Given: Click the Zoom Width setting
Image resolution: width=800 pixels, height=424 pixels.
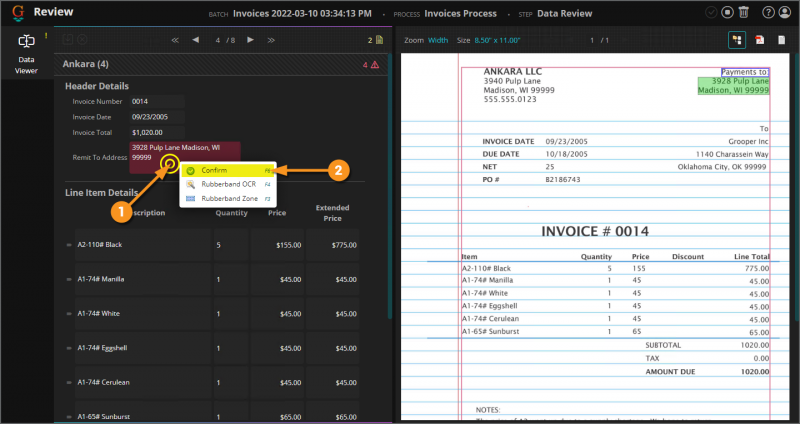Looking at the screenshot, I should coord(438,40).
